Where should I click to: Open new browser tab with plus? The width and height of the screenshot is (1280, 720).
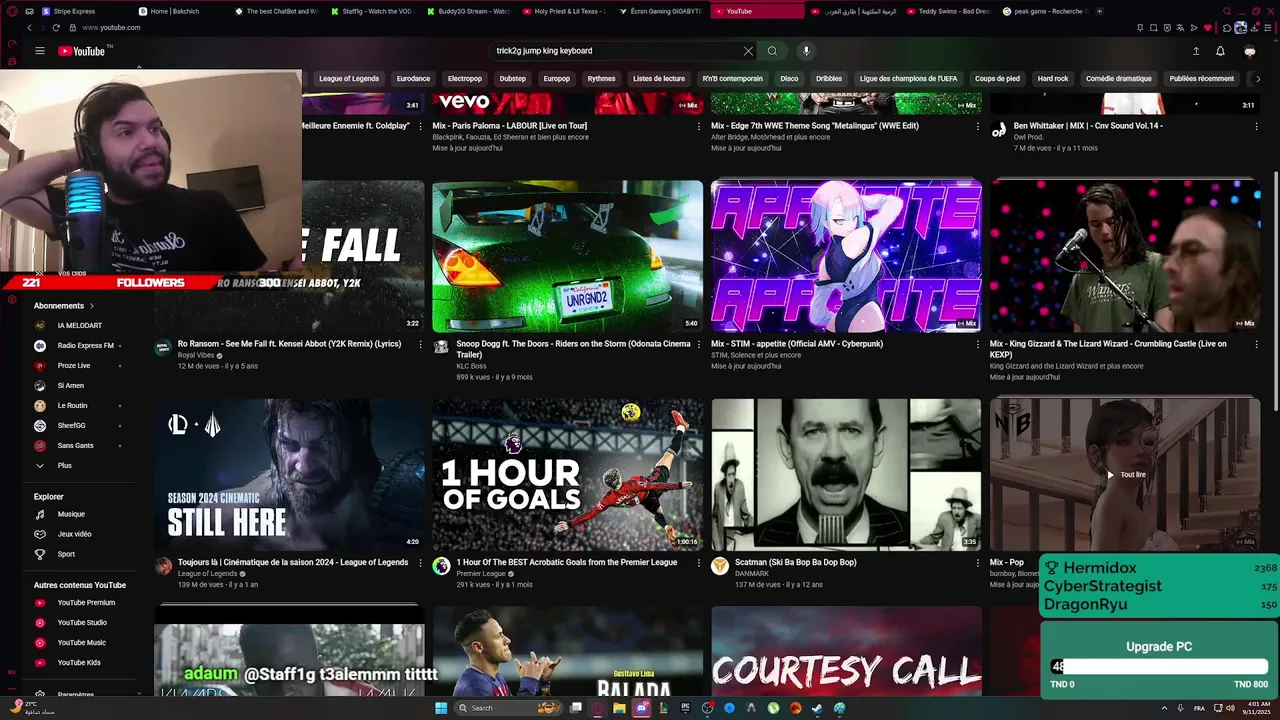[x=1099, y=11]
